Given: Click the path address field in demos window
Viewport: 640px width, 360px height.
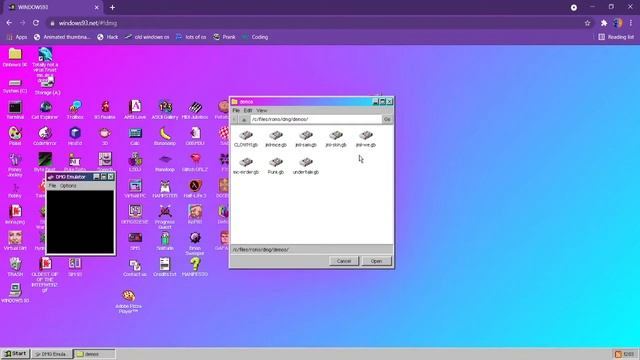Looking at the screenshot, I should pyautogui.click(x=316, y=119).
